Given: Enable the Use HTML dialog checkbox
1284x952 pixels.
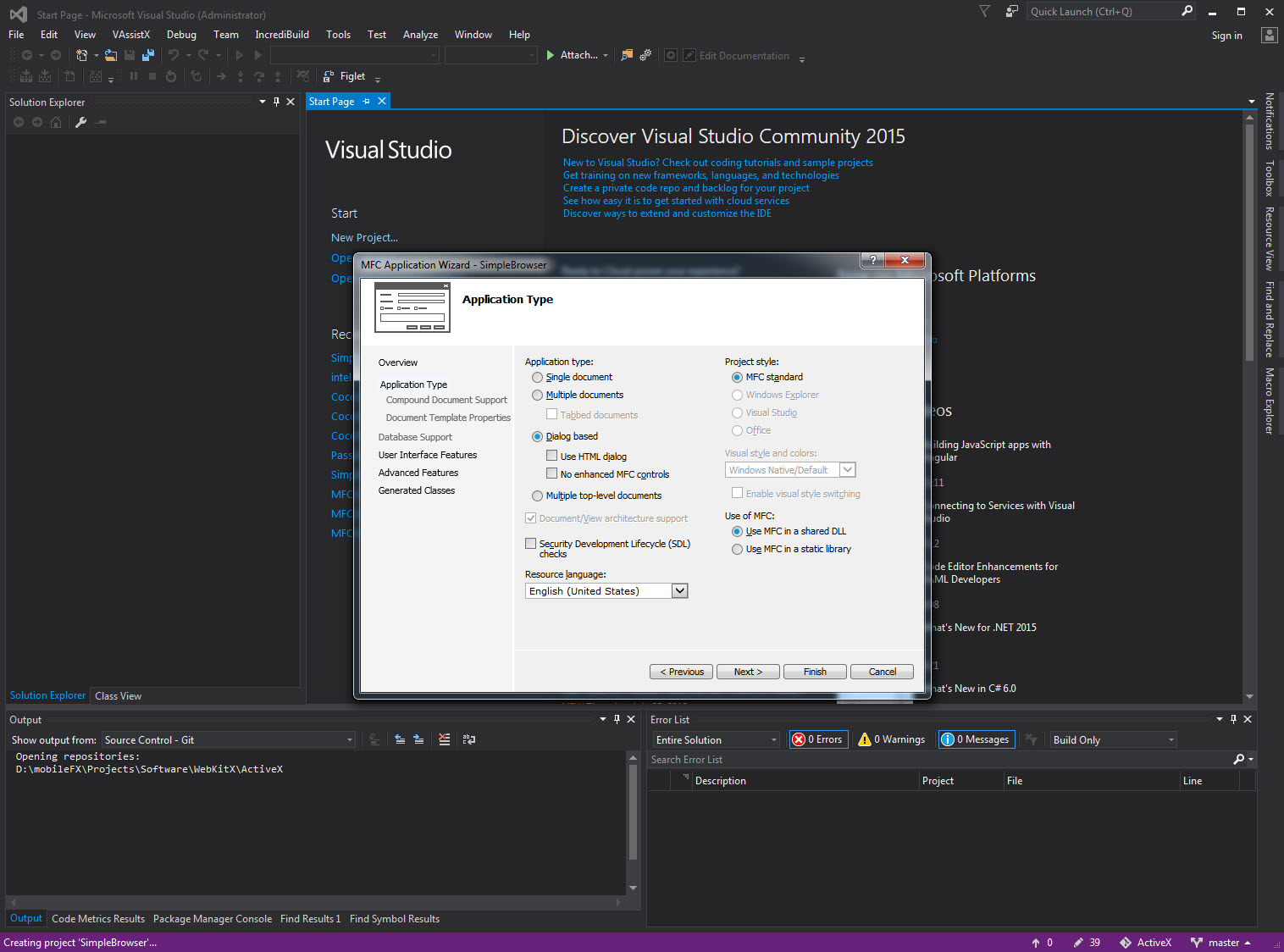Looking at the screenshot, I should pyautogui.click(x=552, y=456).
